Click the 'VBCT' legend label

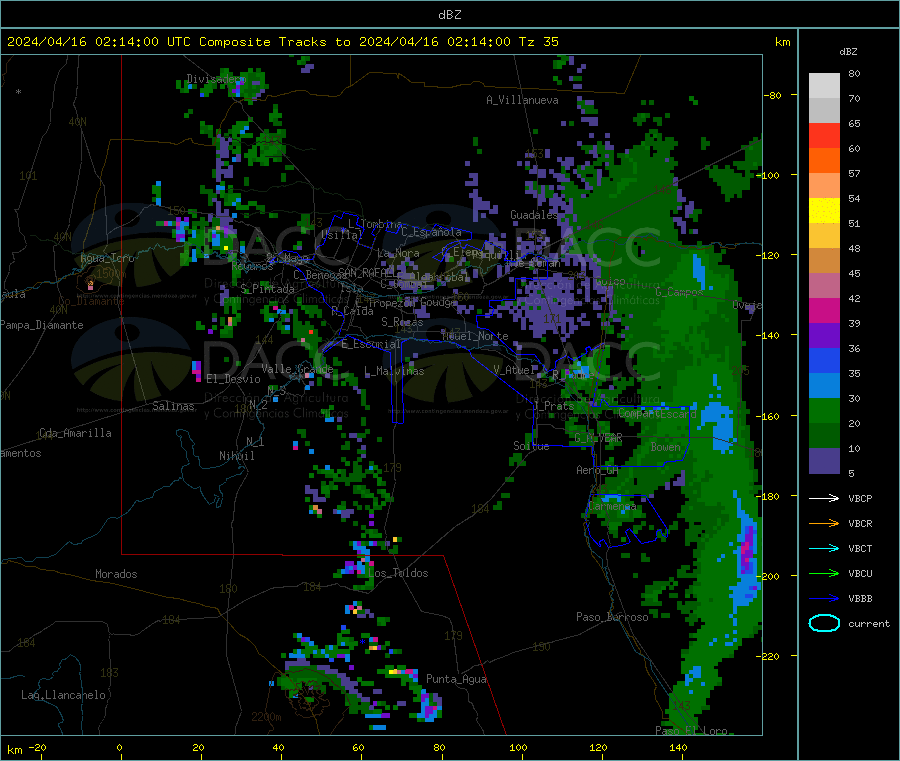coord(860,548)
